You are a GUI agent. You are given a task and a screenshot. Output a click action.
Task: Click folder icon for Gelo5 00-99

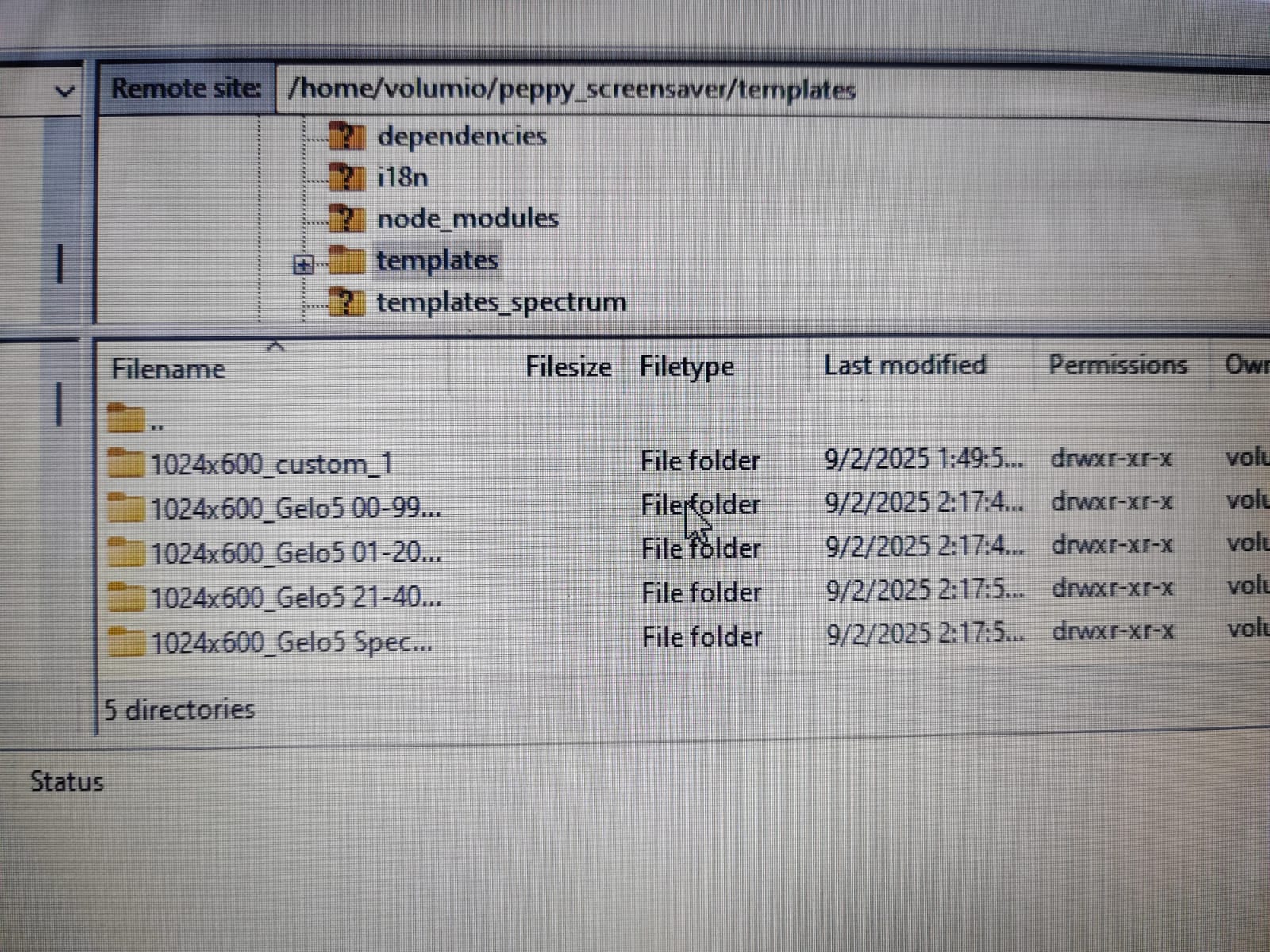tap(126, 507)
